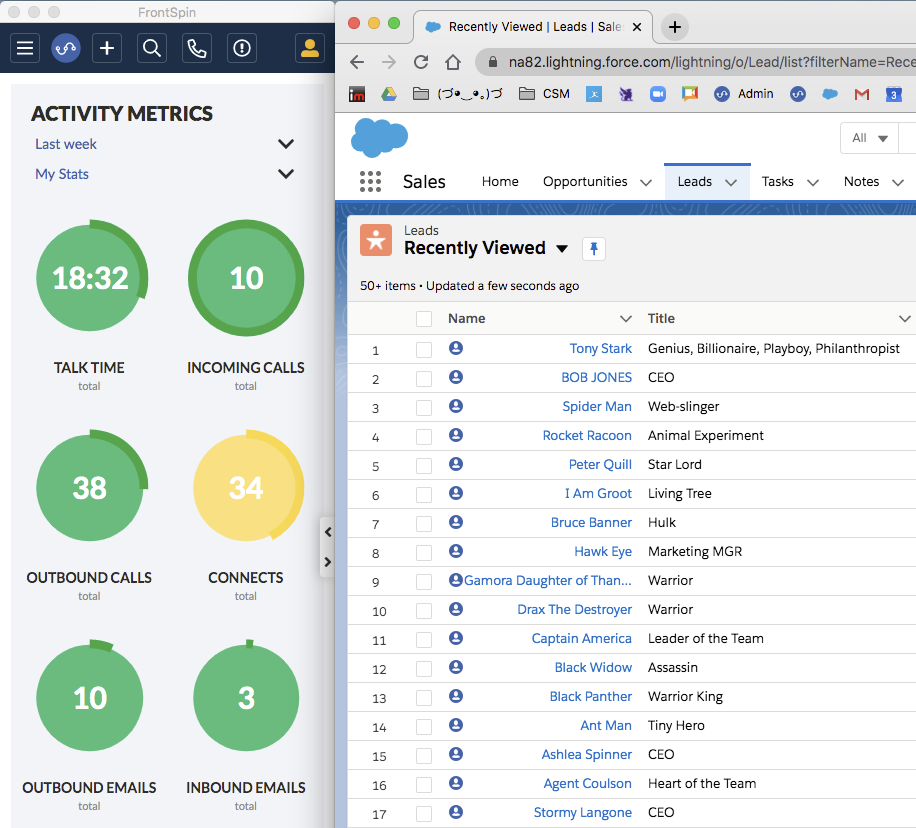Screen dimensions: 916x828
Task: Click the browser address bar URL
Action: [710, 62]
